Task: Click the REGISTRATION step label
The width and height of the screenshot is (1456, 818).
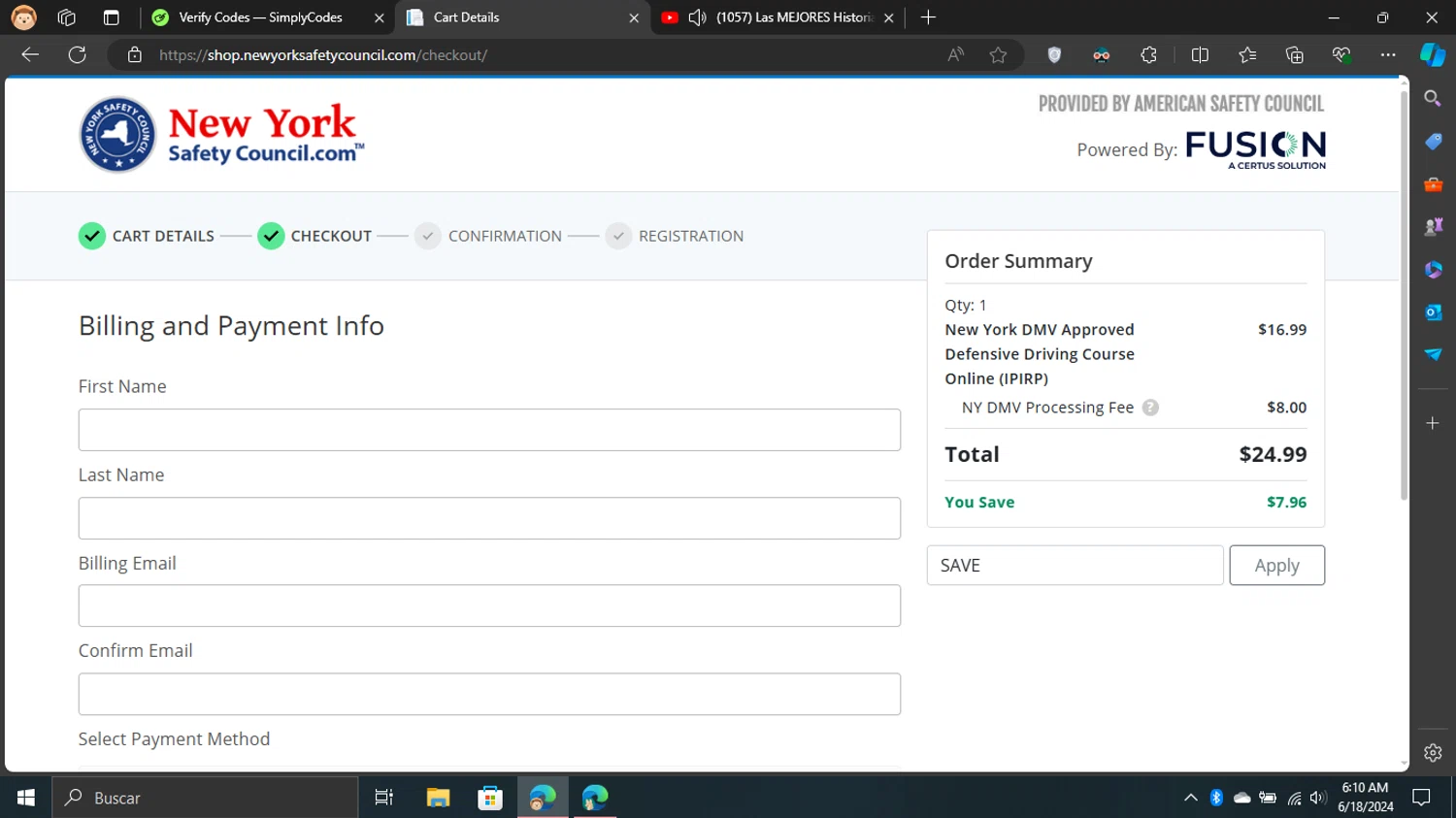Action: [x=691, y=236]
